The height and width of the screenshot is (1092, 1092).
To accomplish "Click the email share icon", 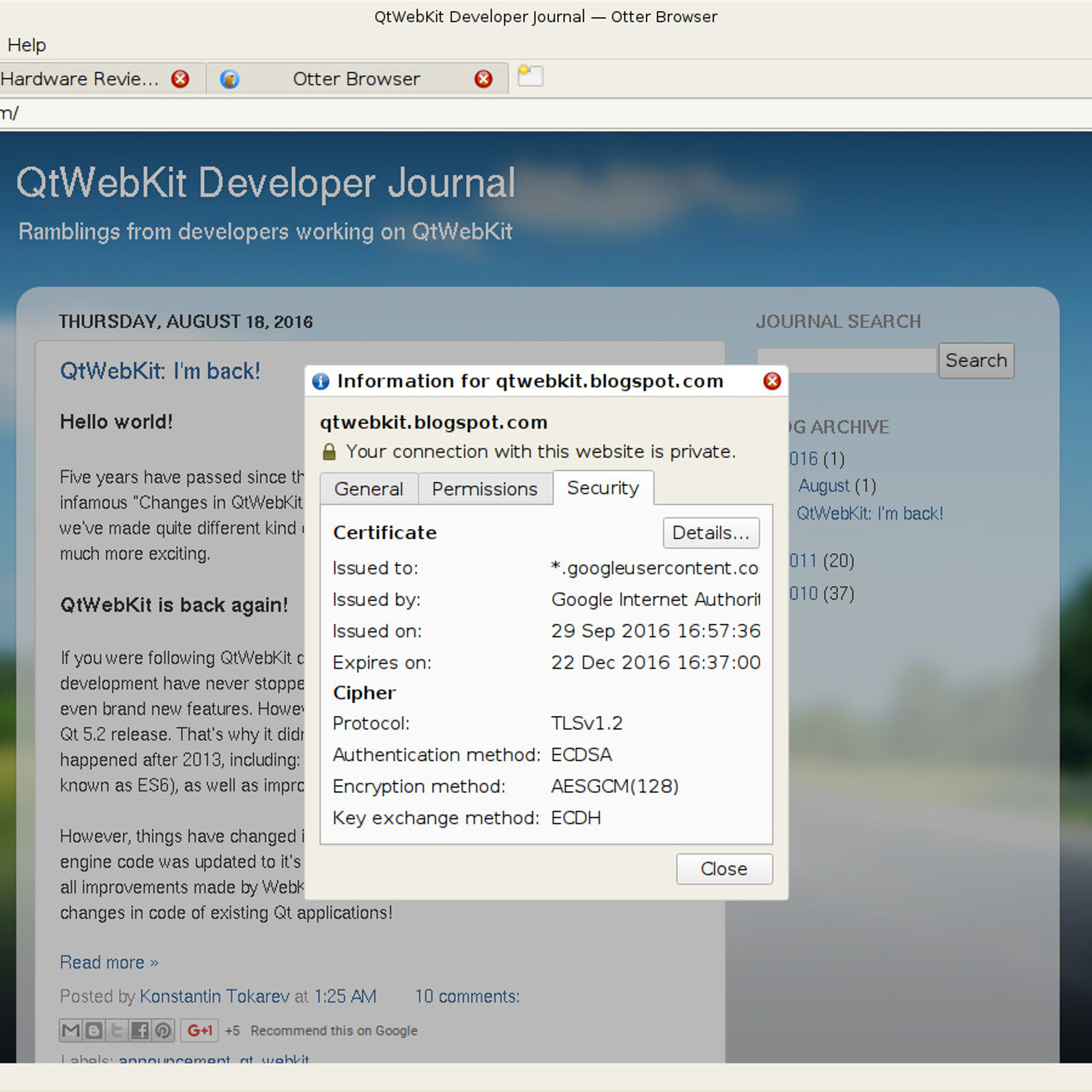I will 71,1030.
